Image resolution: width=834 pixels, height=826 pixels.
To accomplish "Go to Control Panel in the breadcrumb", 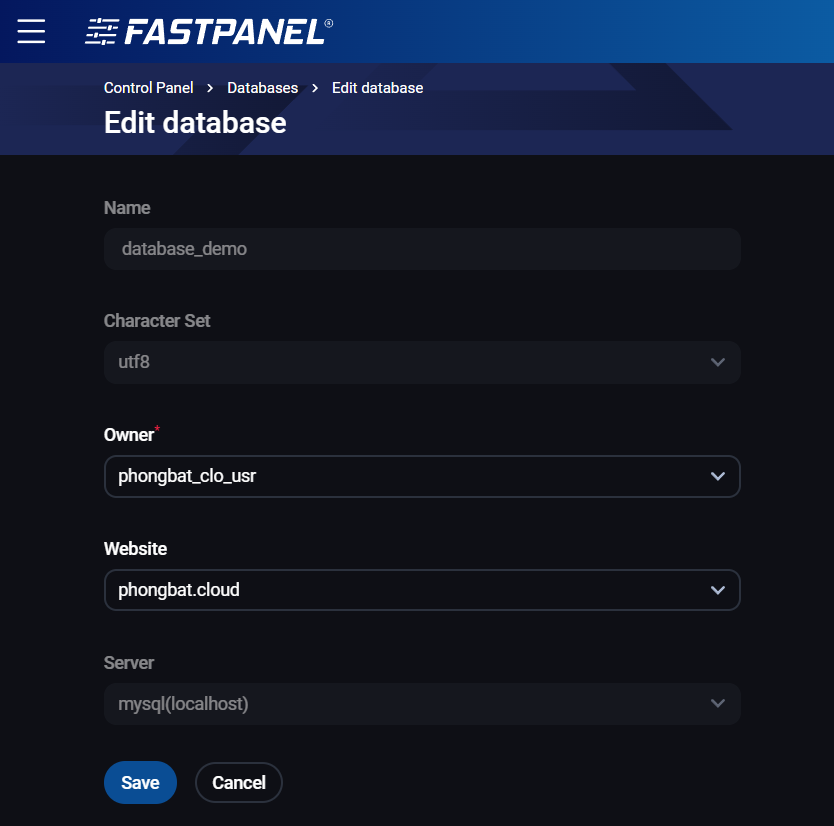I will (x=149, y=88).
